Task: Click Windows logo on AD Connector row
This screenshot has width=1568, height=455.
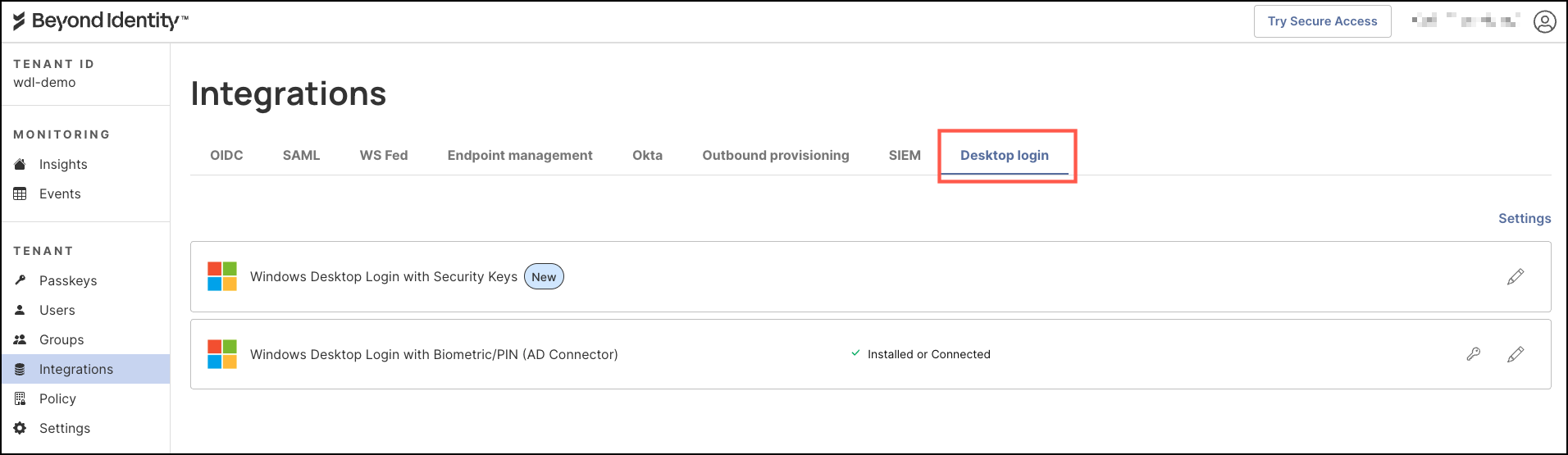Action: [x=222, y=354]
